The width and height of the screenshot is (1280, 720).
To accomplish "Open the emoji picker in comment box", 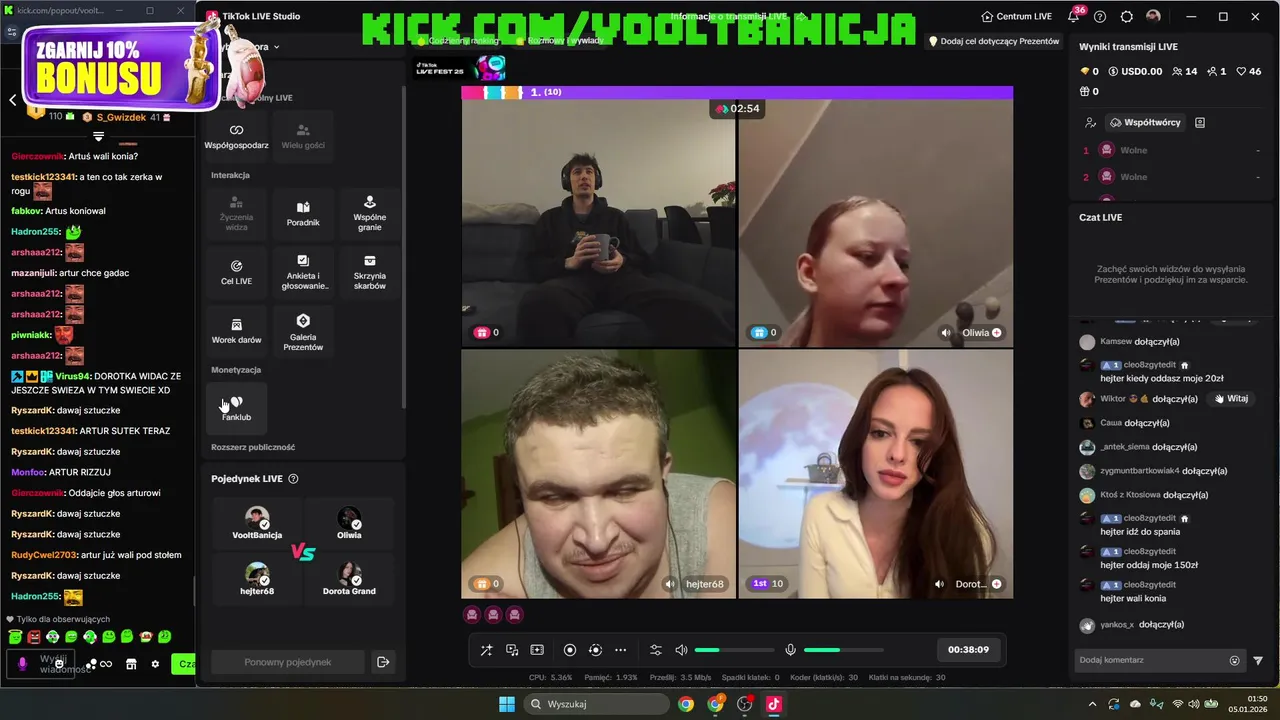I will pos(1234,660).
